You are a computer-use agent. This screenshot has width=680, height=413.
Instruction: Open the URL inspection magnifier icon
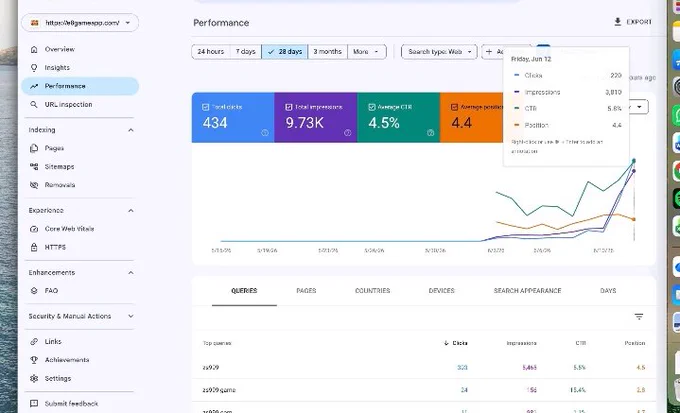point(34,105)
